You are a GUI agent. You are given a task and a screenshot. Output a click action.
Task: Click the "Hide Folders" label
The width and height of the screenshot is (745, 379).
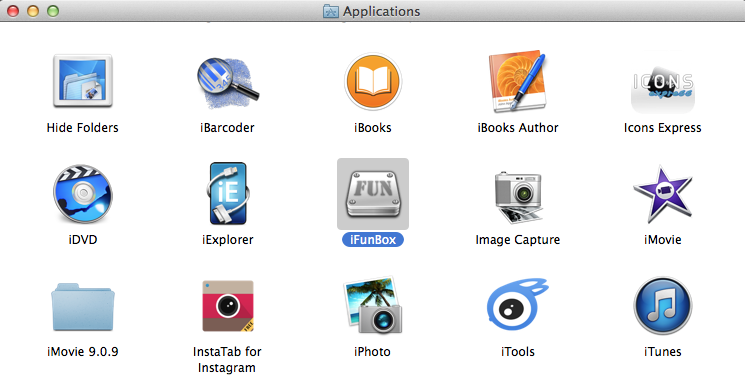(x=83, y=128)
